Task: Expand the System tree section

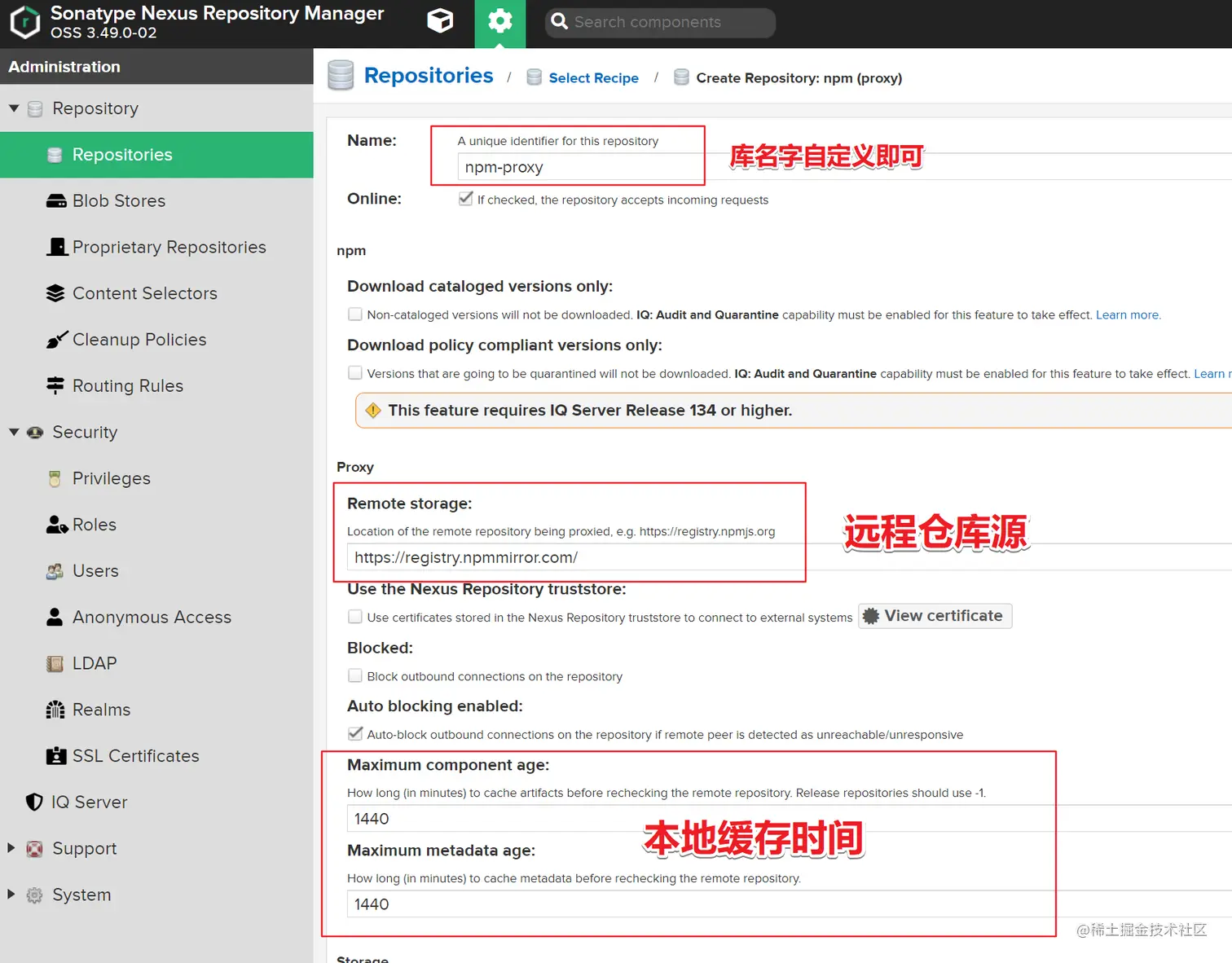Action: (x=11, y=895)
